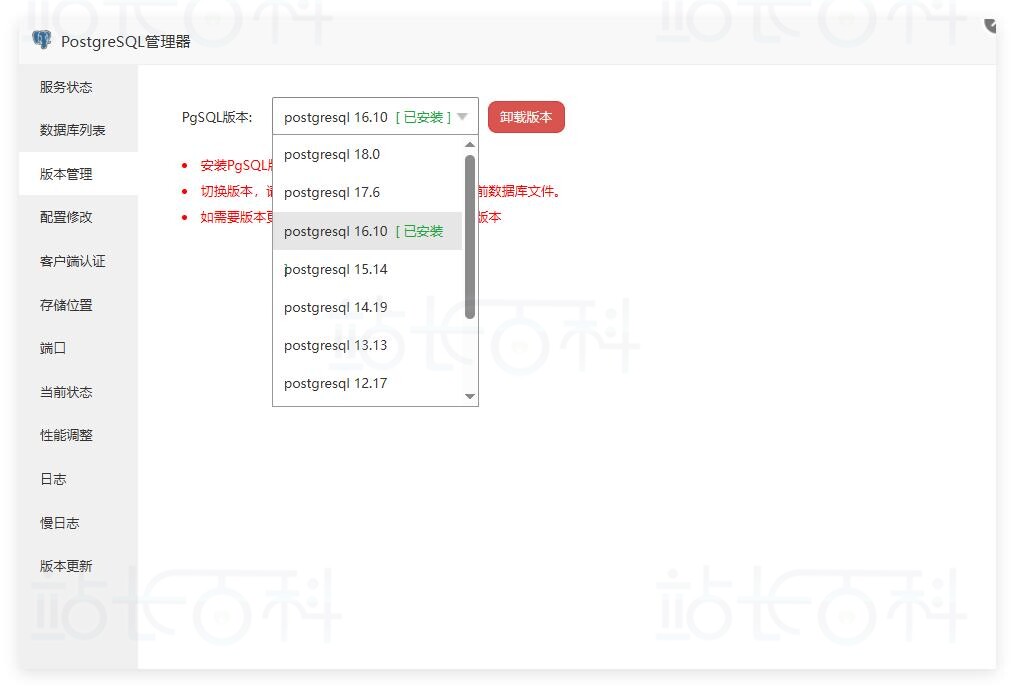The width and height of the screenshot is (1015, 688).
Task: Switch to the 存储位置 tab
Action: click(78, 304)
